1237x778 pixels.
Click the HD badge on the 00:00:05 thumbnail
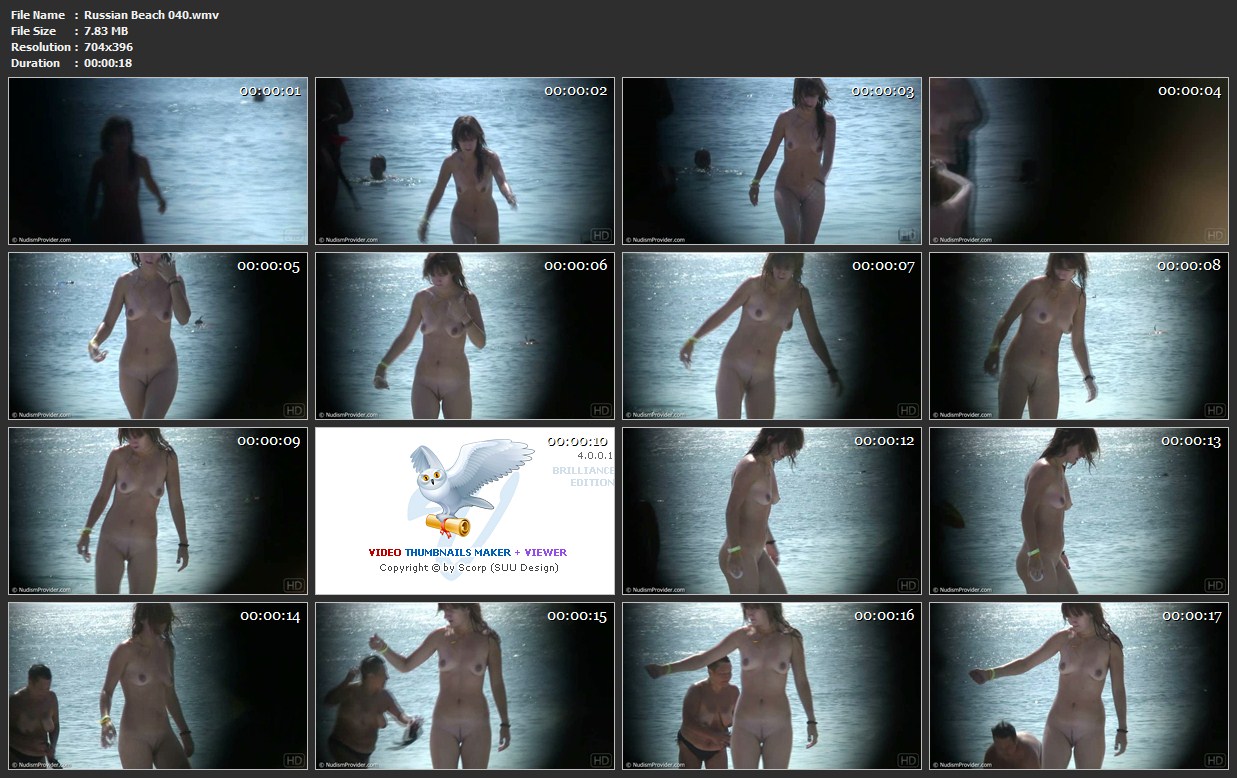[294, 410]
